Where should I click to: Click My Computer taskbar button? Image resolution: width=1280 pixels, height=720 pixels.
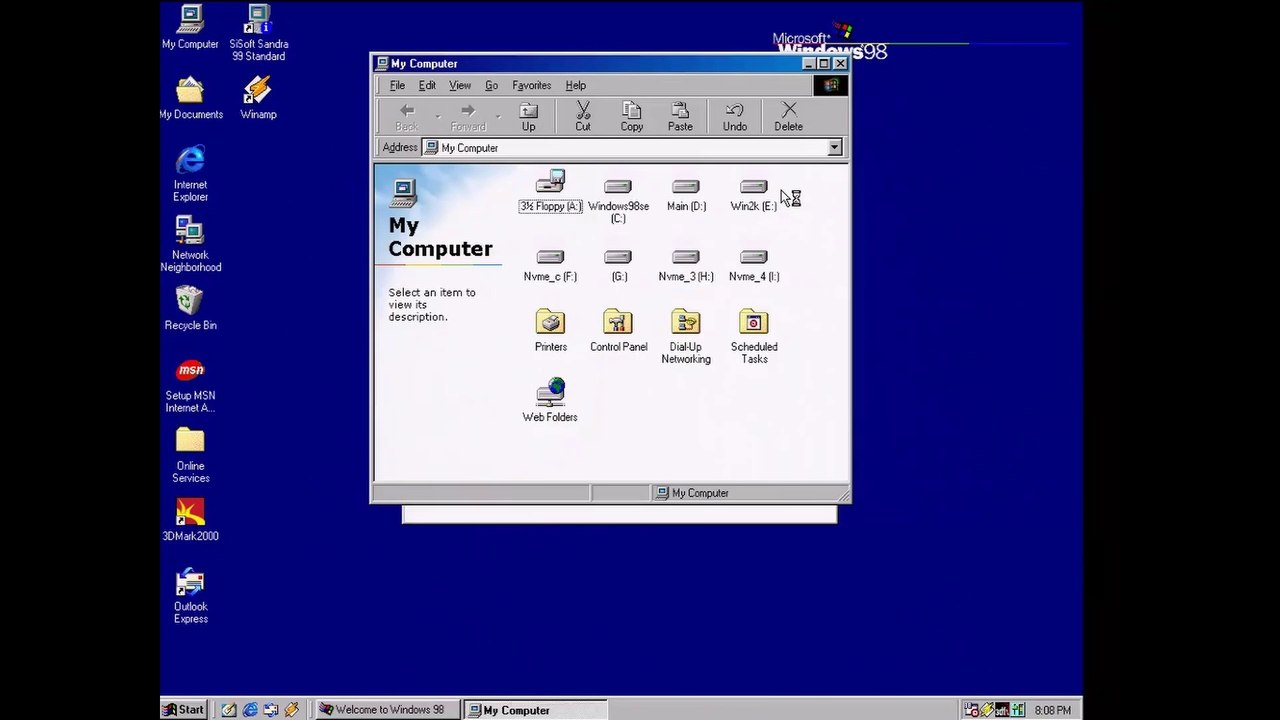coord(535,710)
